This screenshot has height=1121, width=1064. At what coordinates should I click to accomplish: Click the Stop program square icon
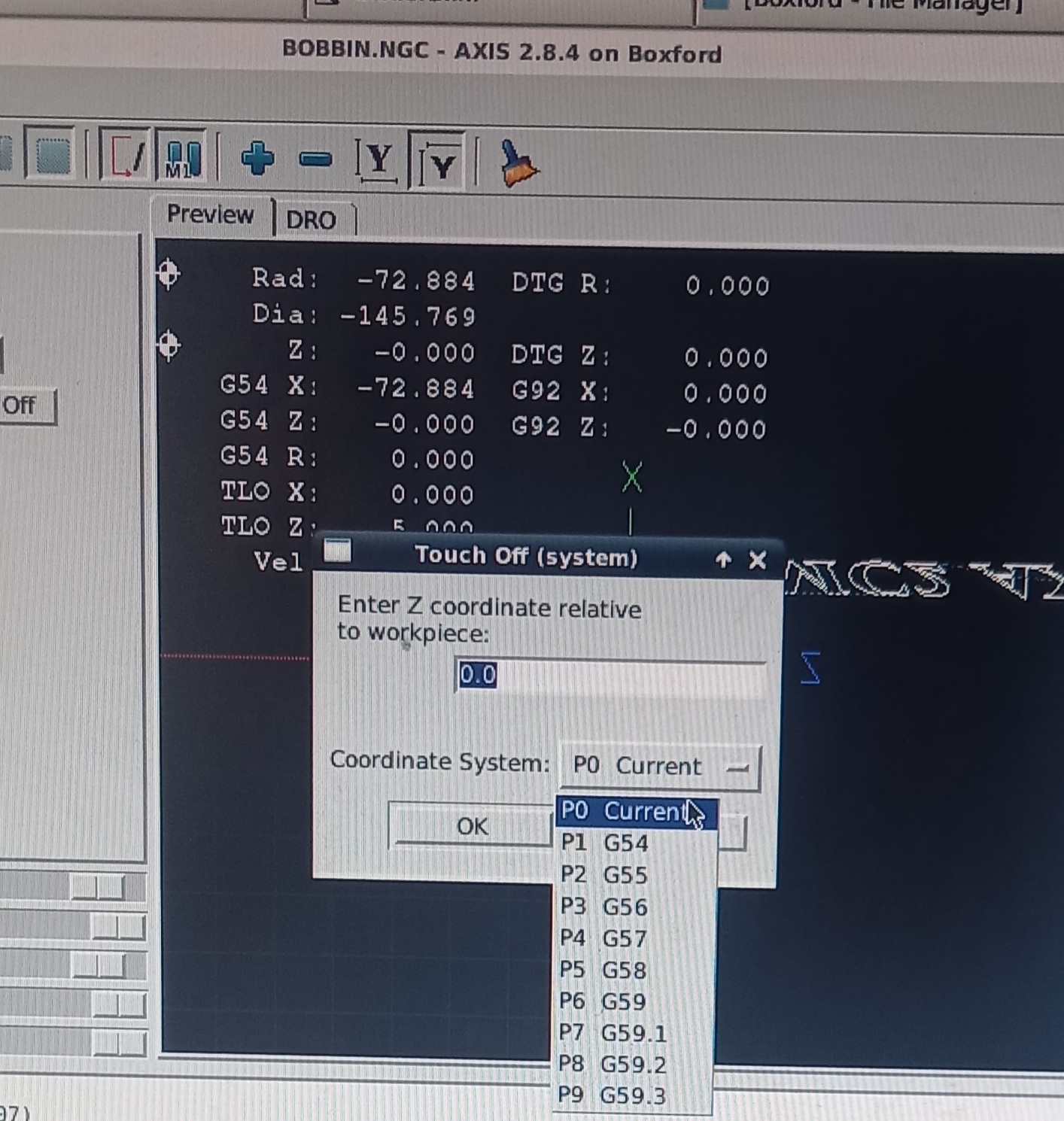point(51,154)
